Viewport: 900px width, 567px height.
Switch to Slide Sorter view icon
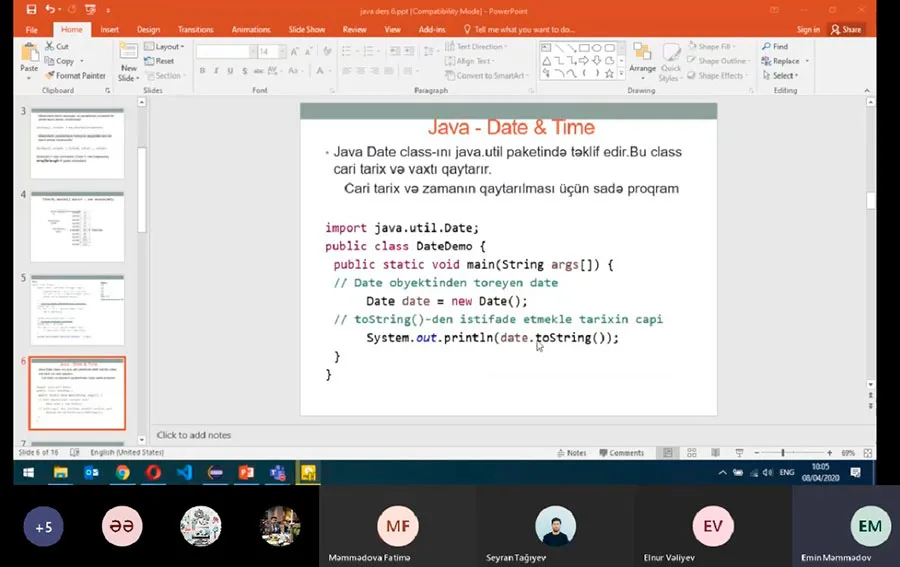pos(692,453)
